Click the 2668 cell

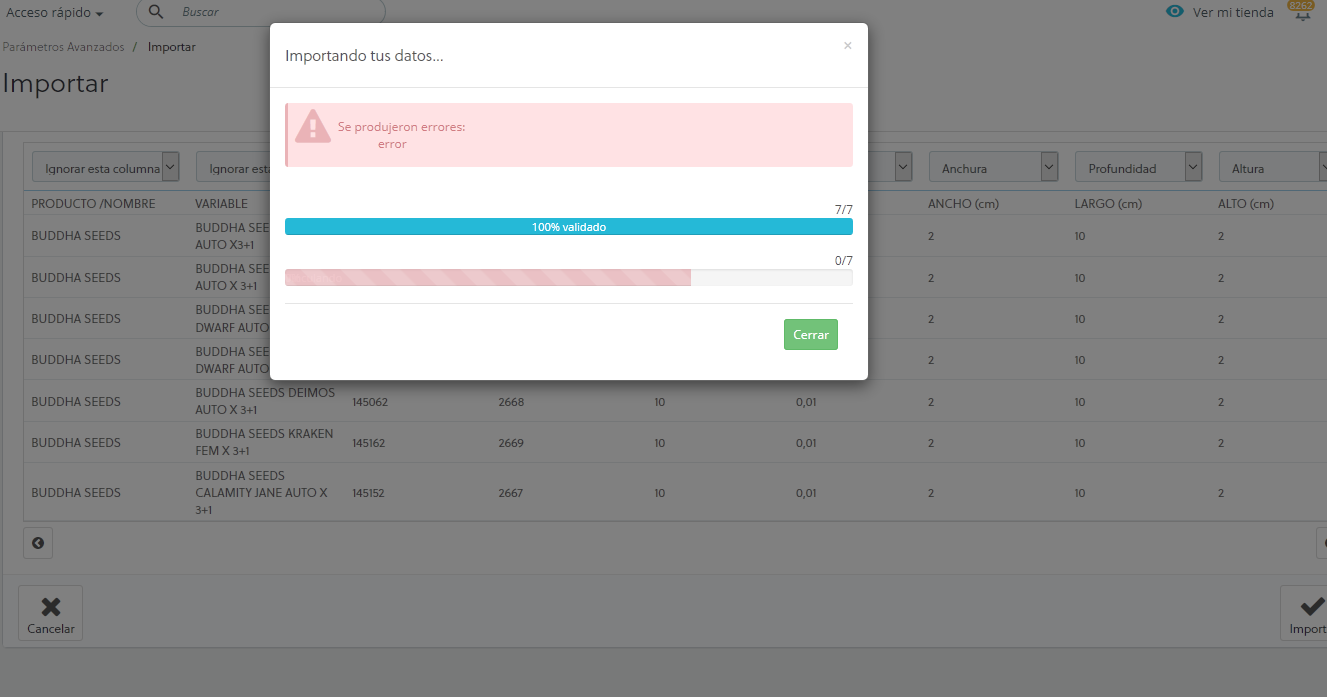click(x=511, y=402)
